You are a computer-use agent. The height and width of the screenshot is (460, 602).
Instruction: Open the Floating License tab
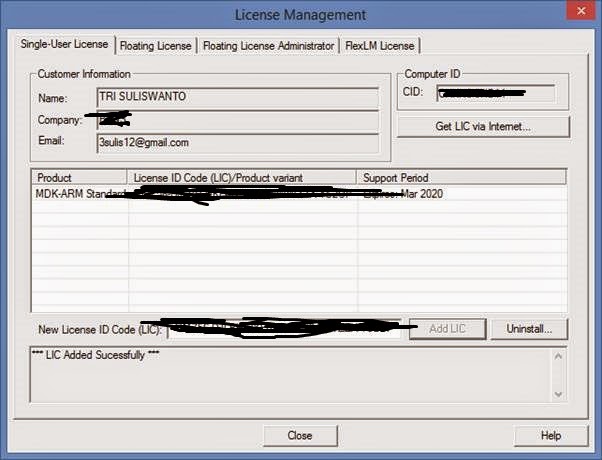pyautogui.click(x=155, y=46)
